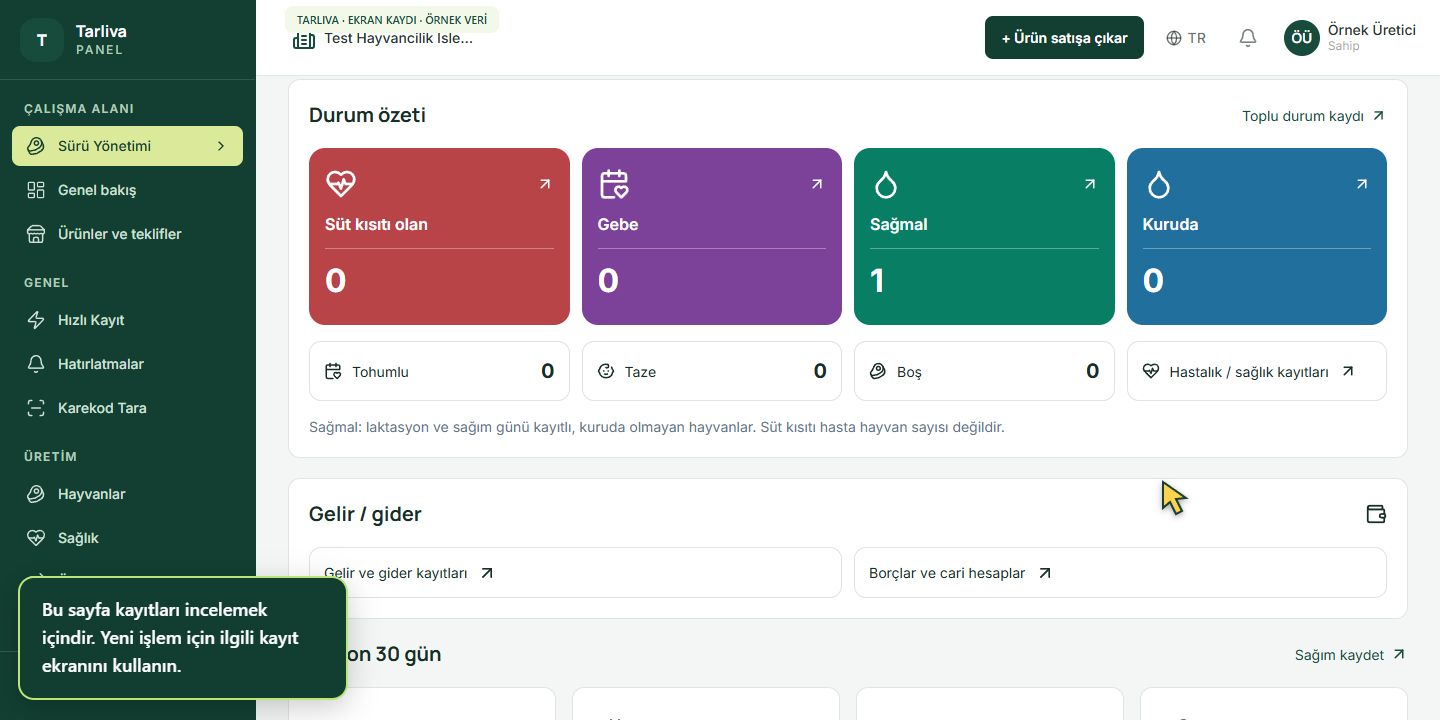The width and height of the screenshot is (1440, 720).
Task: Open Sağlık sidebar item
Action: [x=128, y=538]
